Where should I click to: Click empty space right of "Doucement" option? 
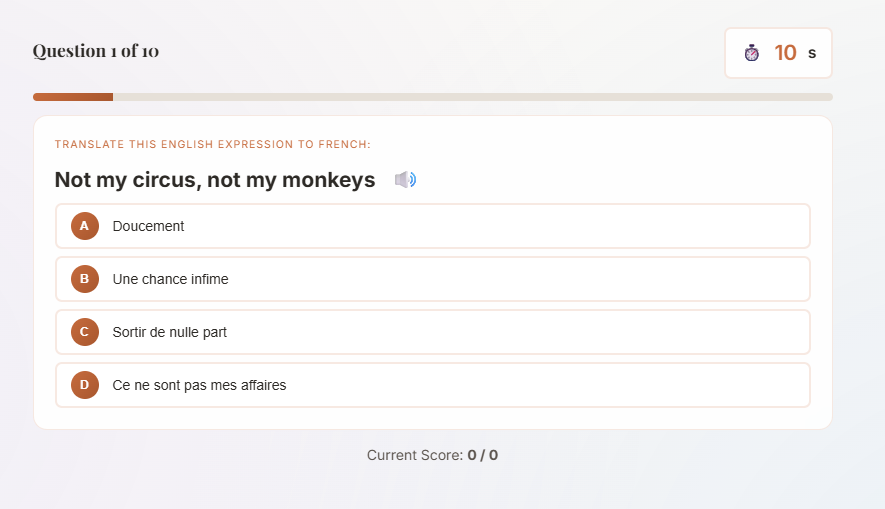click(x=500, y=226)
